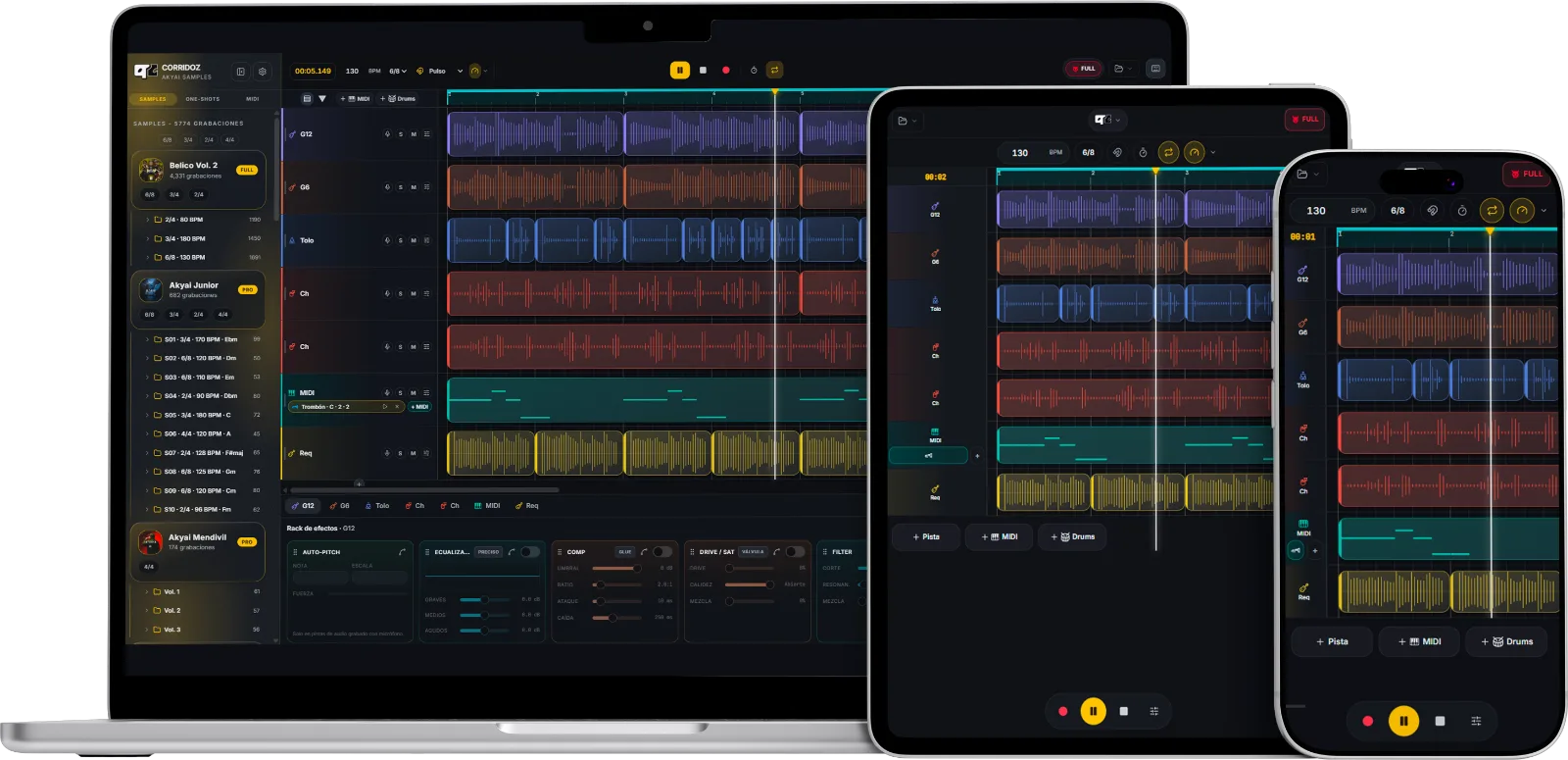Select the Tolo tab in effects rack
Viewport: 1568px width, 760px height.
377,506
